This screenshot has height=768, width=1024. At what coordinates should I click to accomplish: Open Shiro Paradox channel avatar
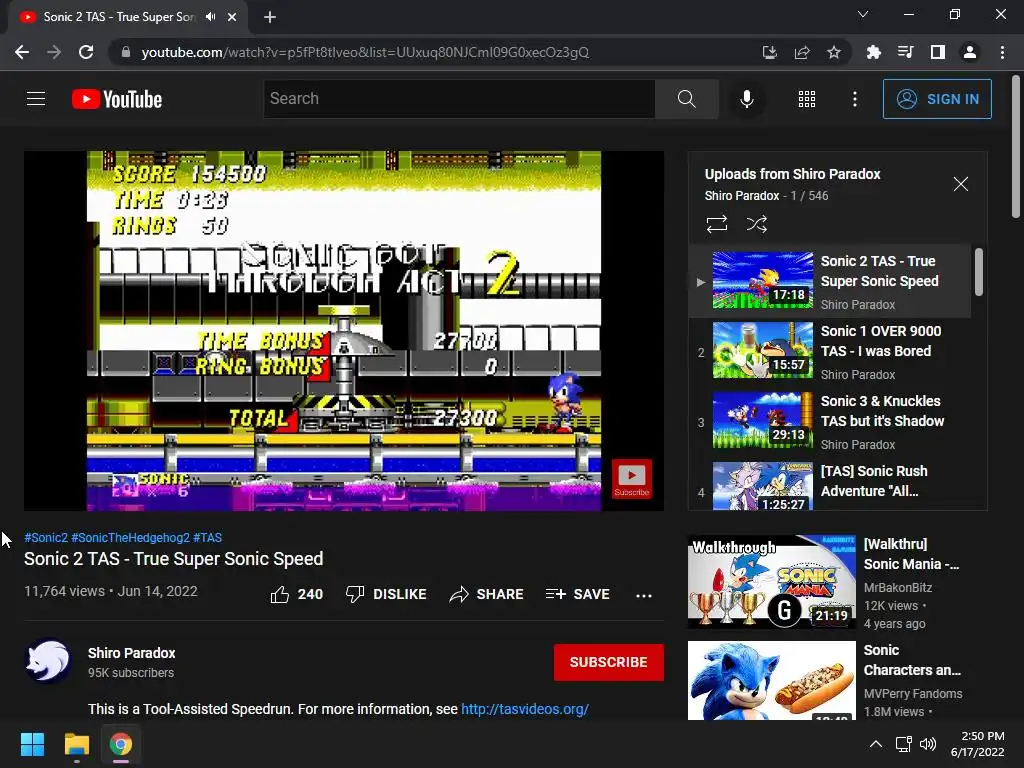48,661
